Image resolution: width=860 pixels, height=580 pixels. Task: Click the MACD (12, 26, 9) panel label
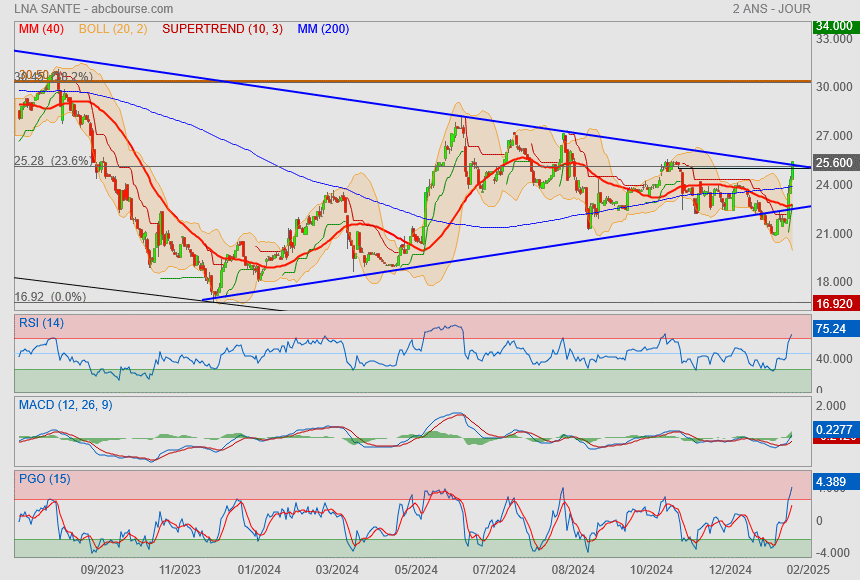tap(66, 405)
